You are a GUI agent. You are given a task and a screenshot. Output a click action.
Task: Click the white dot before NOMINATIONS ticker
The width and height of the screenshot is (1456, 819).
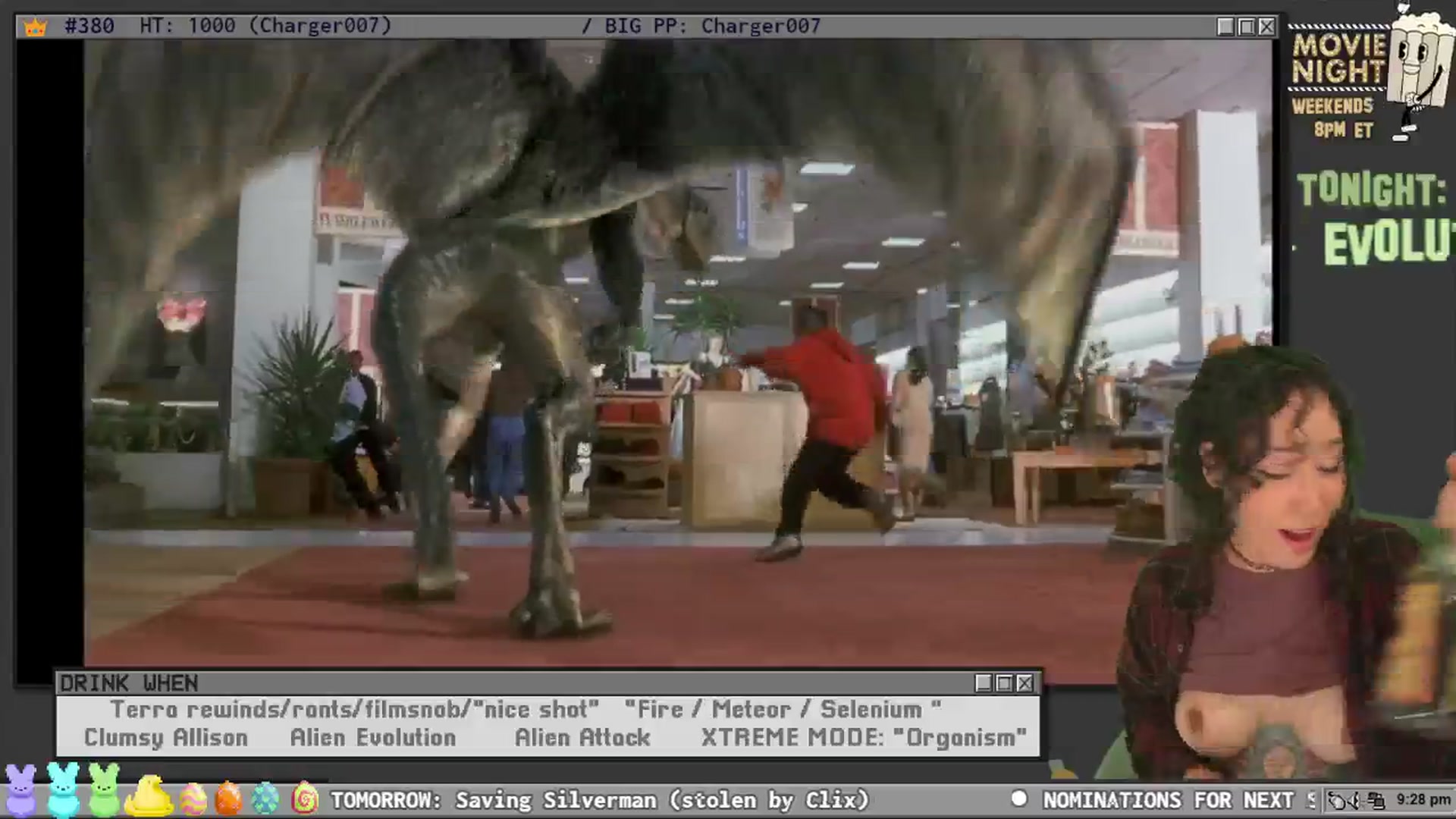(1019, 799)
